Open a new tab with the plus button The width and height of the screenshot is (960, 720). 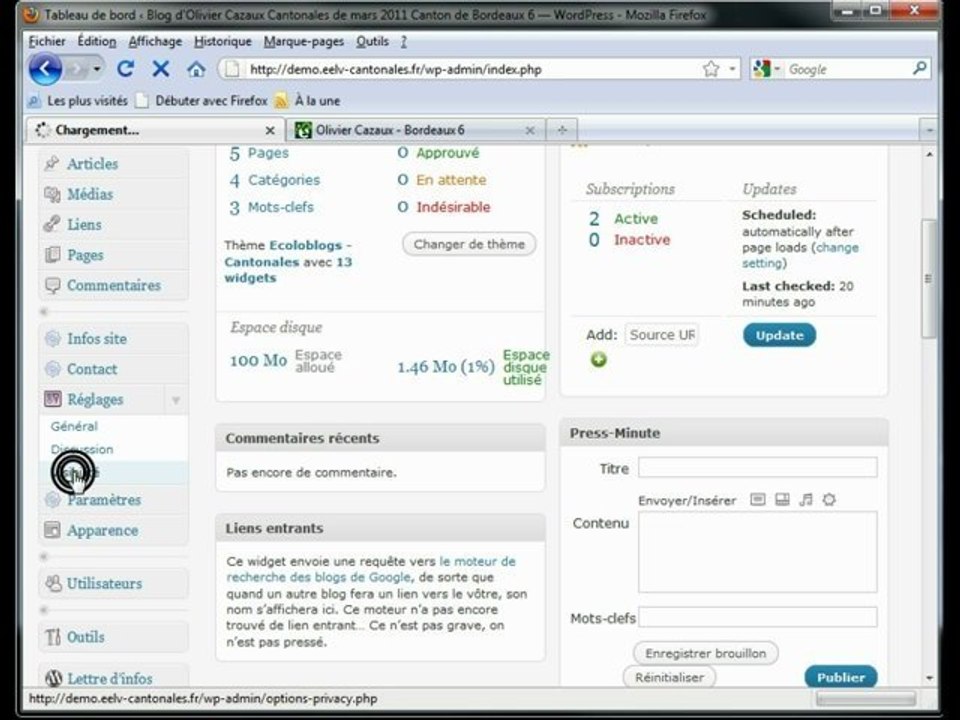click(x=562, y=130)
